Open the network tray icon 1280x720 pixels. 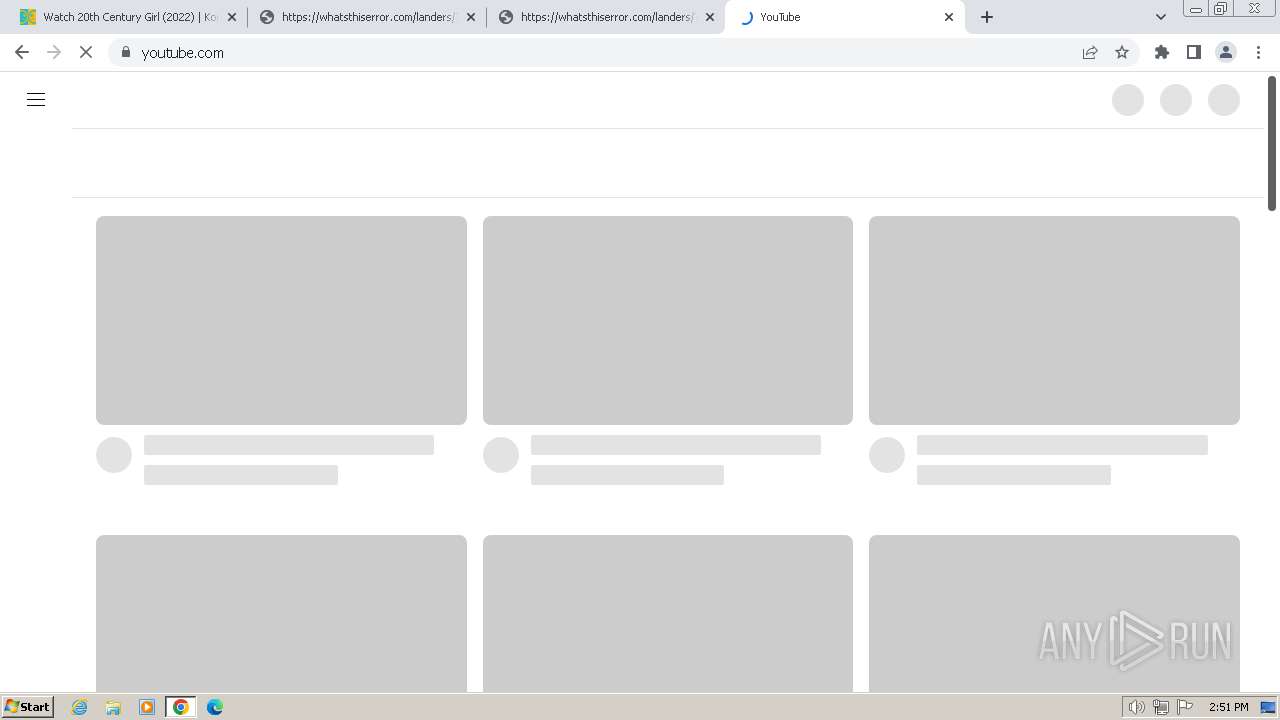[x=1161, y=707]
